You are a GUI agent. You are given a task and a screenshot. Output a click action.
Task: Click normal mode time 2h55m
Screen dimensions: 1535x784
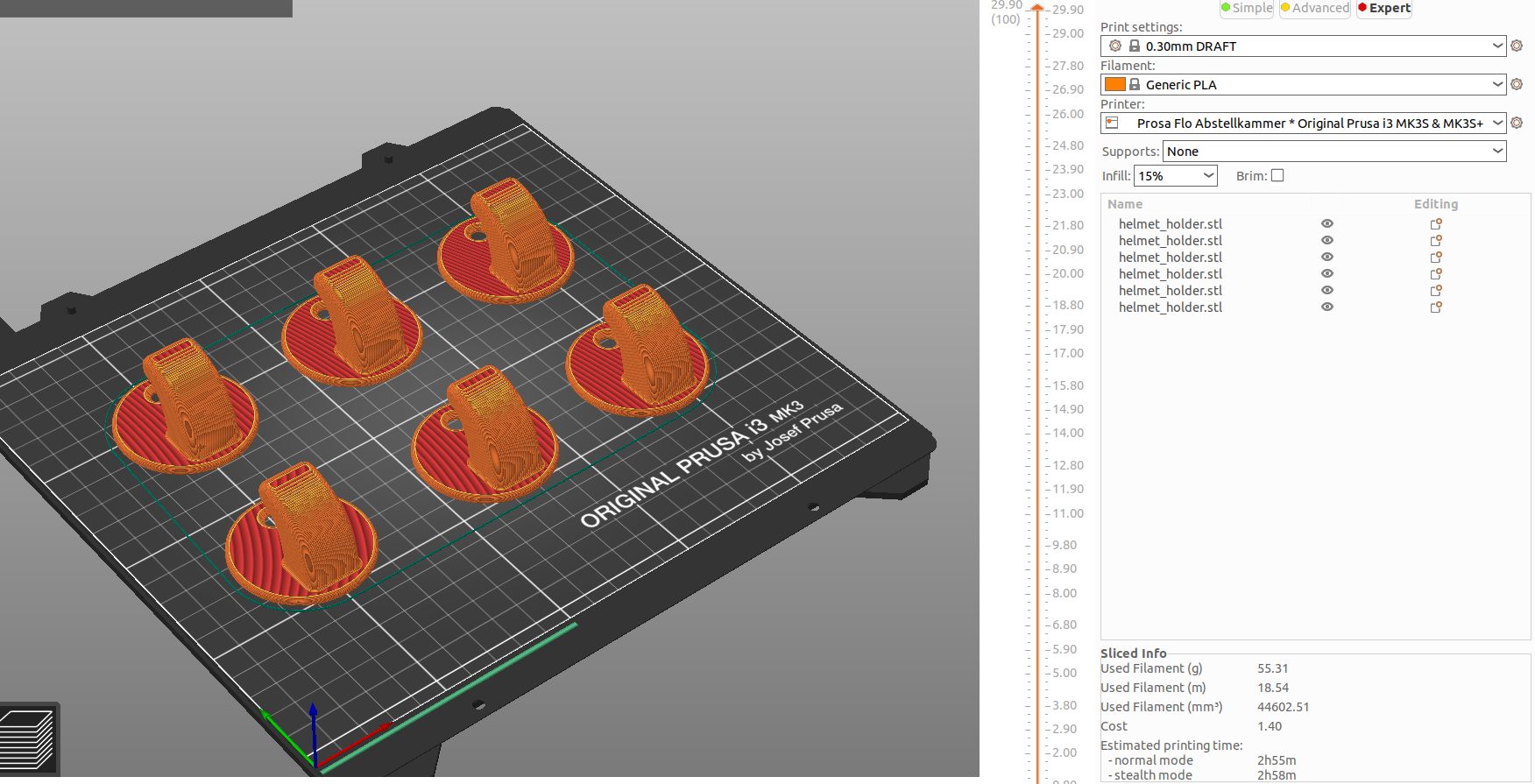tap(1277, 760)
